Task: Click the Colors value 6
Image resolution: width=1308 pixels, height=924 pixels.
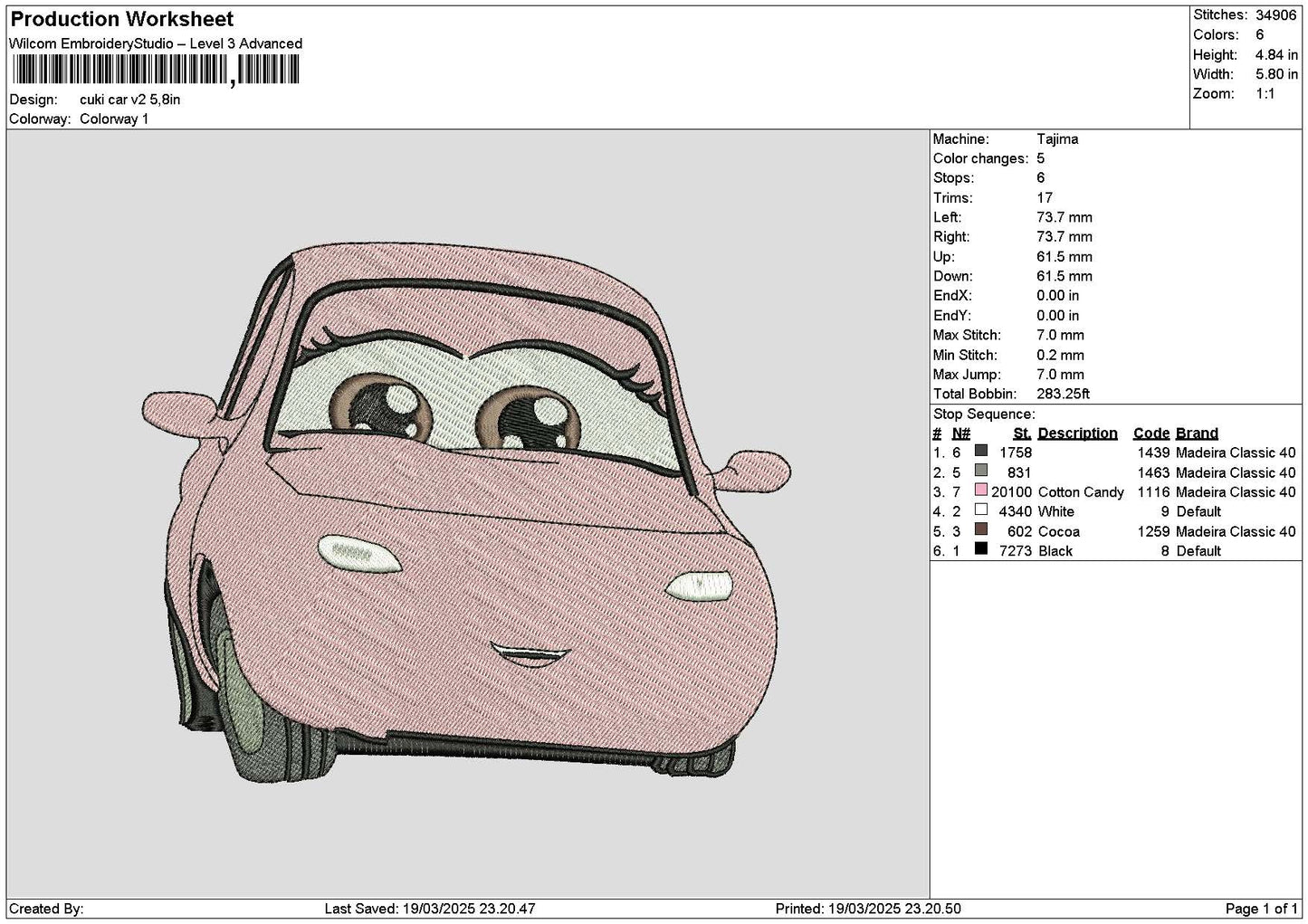Action: 1259,34
